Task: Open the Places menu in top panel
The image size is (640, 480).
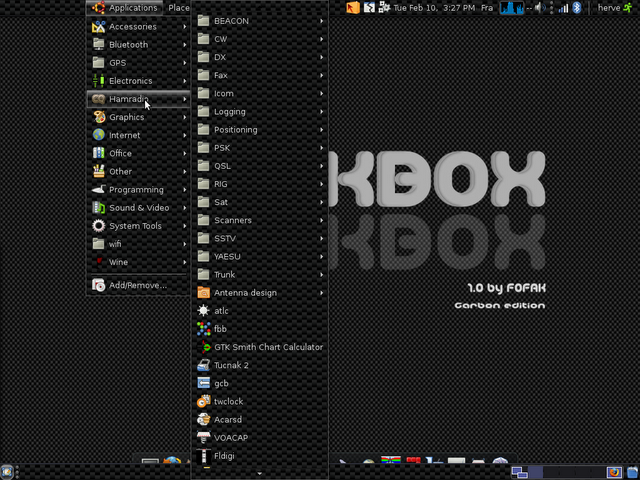Action: tap(179, 8)
